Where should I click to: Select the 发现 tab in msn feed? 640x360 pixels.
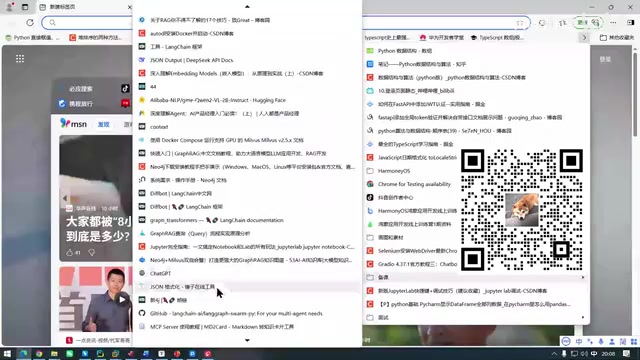104,124
